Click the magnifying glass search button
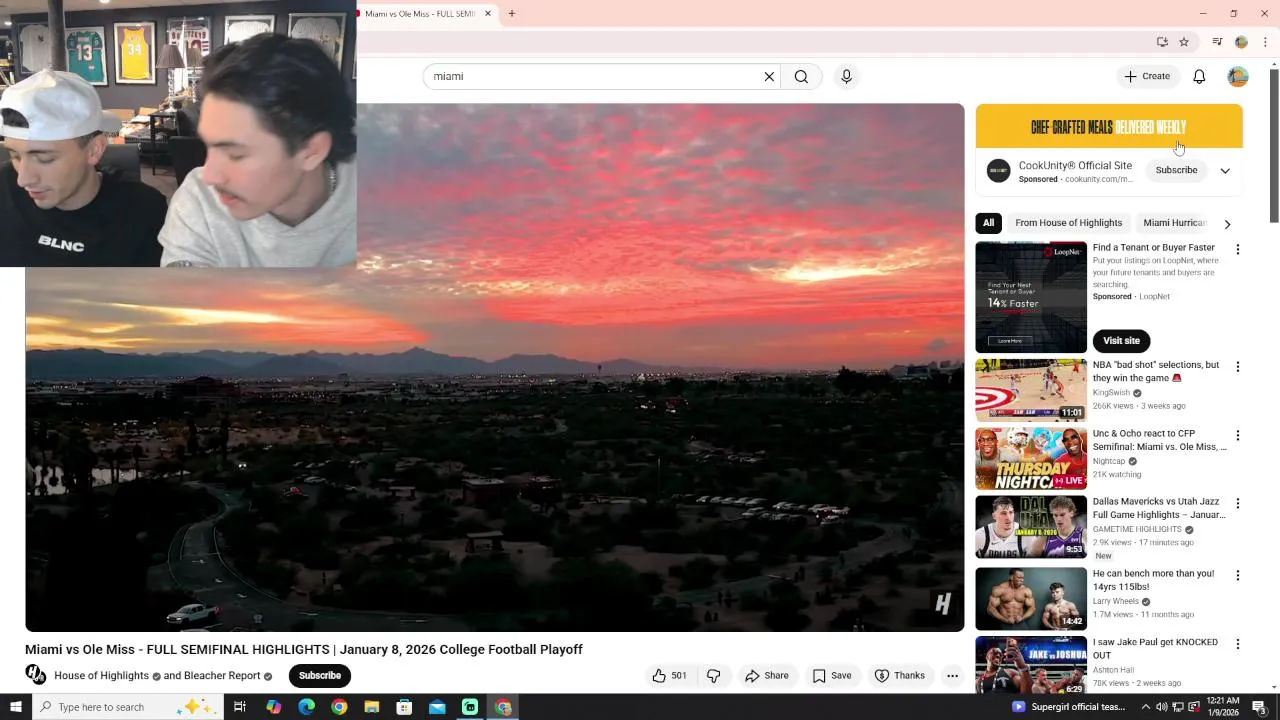 (x=801, y=76)
